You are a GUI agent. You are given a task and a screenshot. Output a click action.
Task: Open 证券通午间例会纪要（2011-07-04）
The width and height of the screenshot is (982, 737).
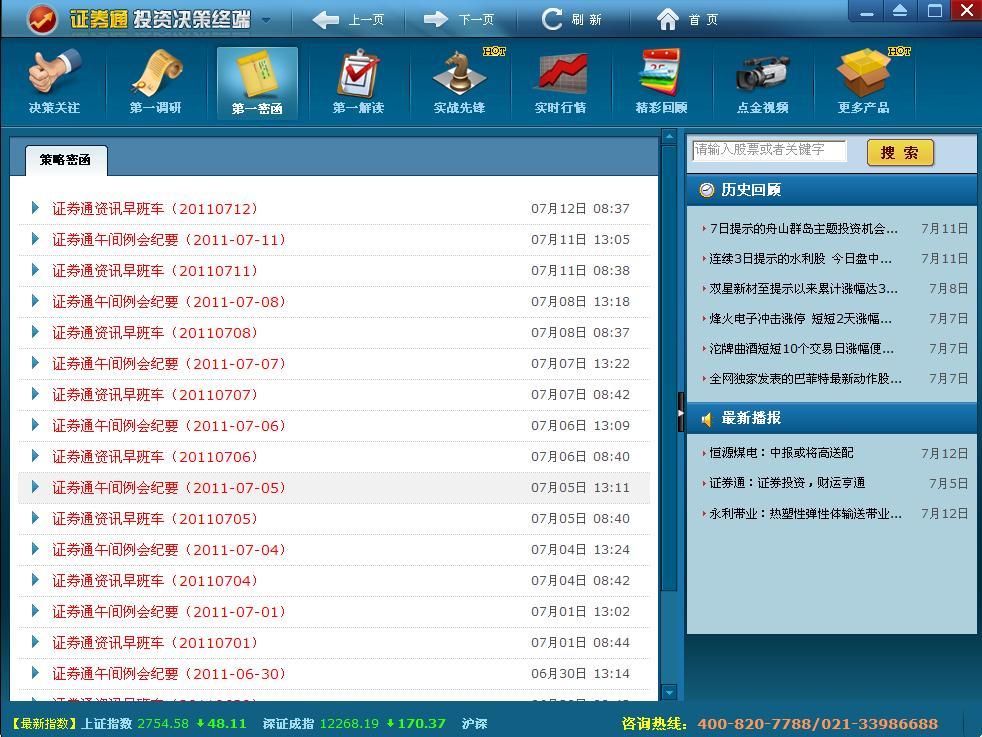pos(169,550)
